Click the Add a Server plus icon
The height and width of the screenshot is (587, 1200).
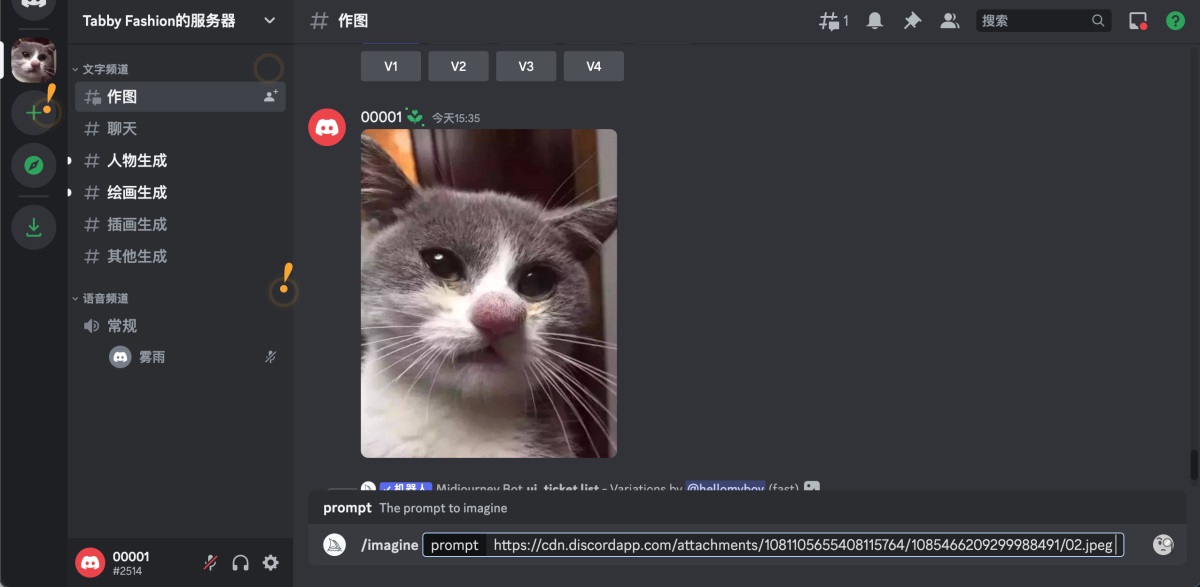(x=33, y=112)
